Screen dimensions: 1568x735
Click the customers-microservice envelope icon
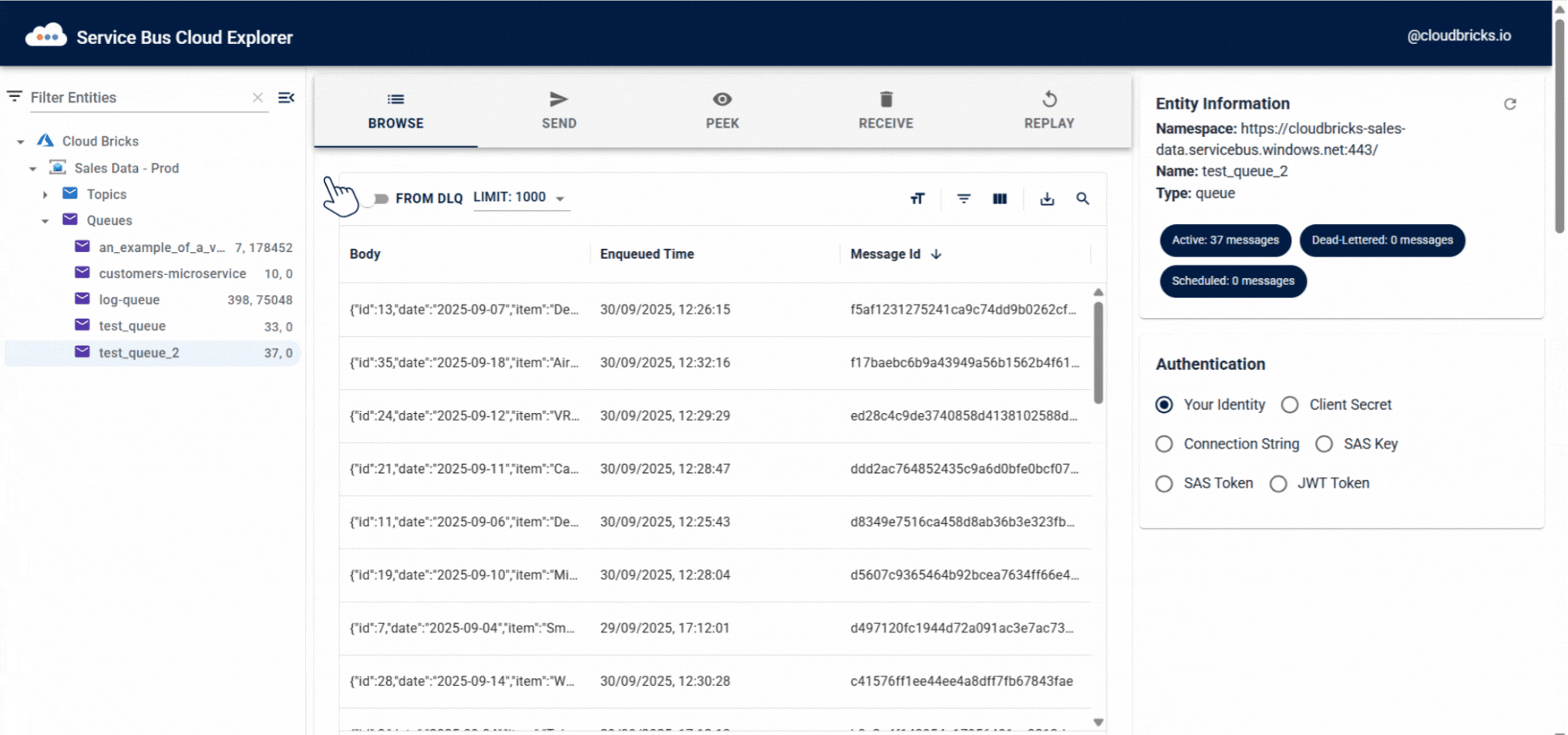click(82, 273)
